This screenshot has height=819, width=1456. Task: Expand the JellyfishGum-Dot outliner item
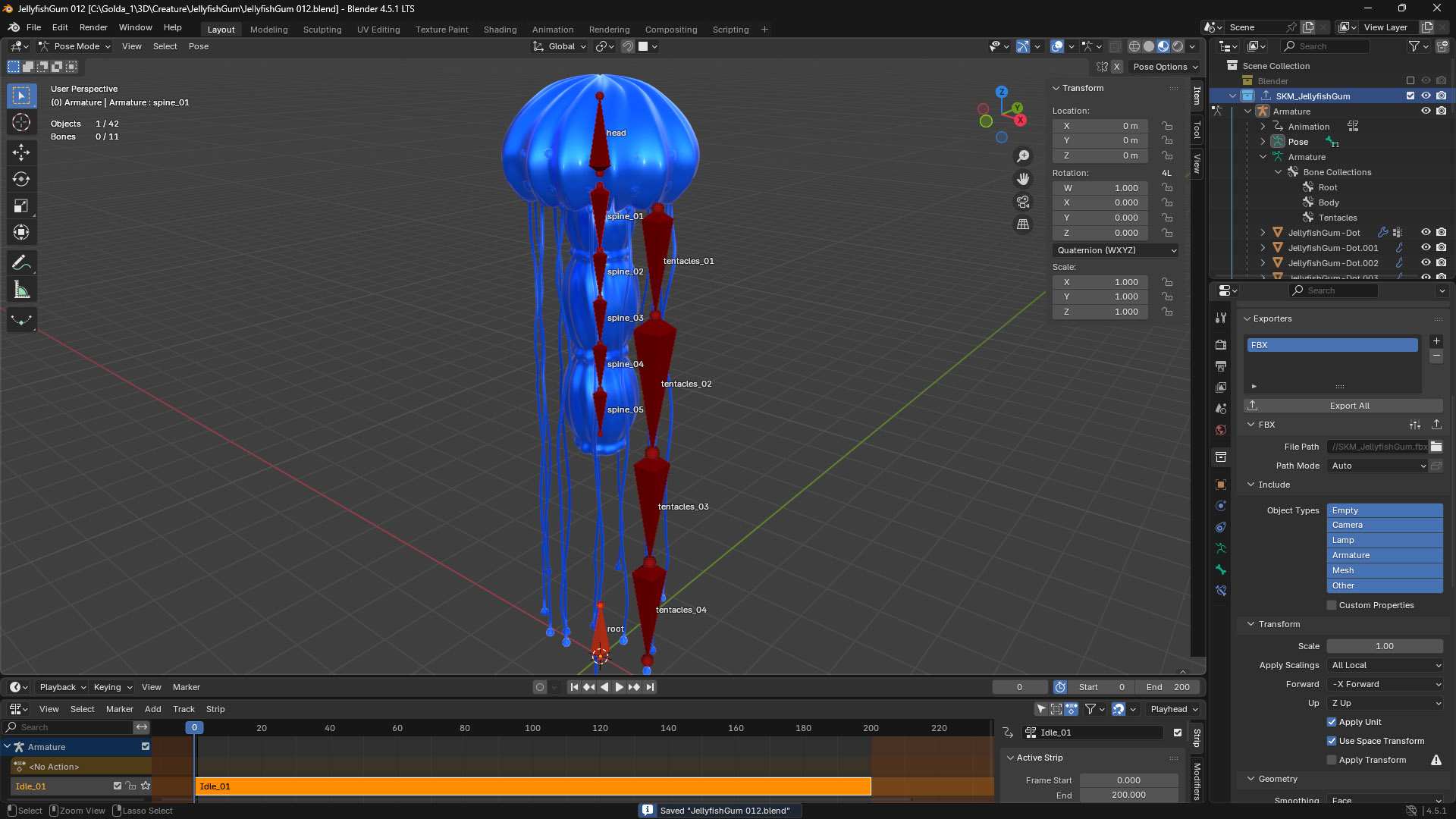click(1262, 233)
